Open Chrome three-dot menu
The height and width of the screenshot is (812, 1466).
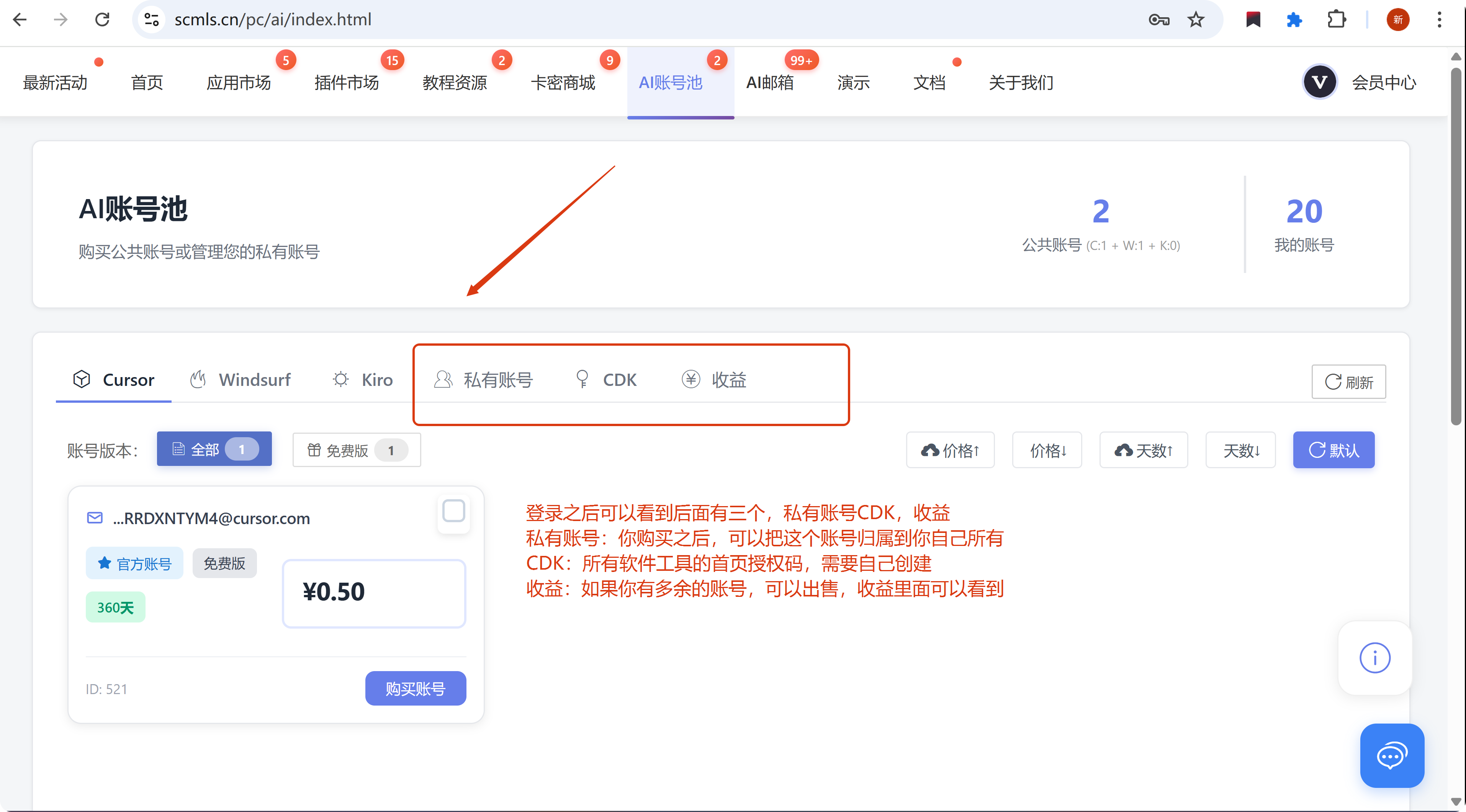[1439, 20]
